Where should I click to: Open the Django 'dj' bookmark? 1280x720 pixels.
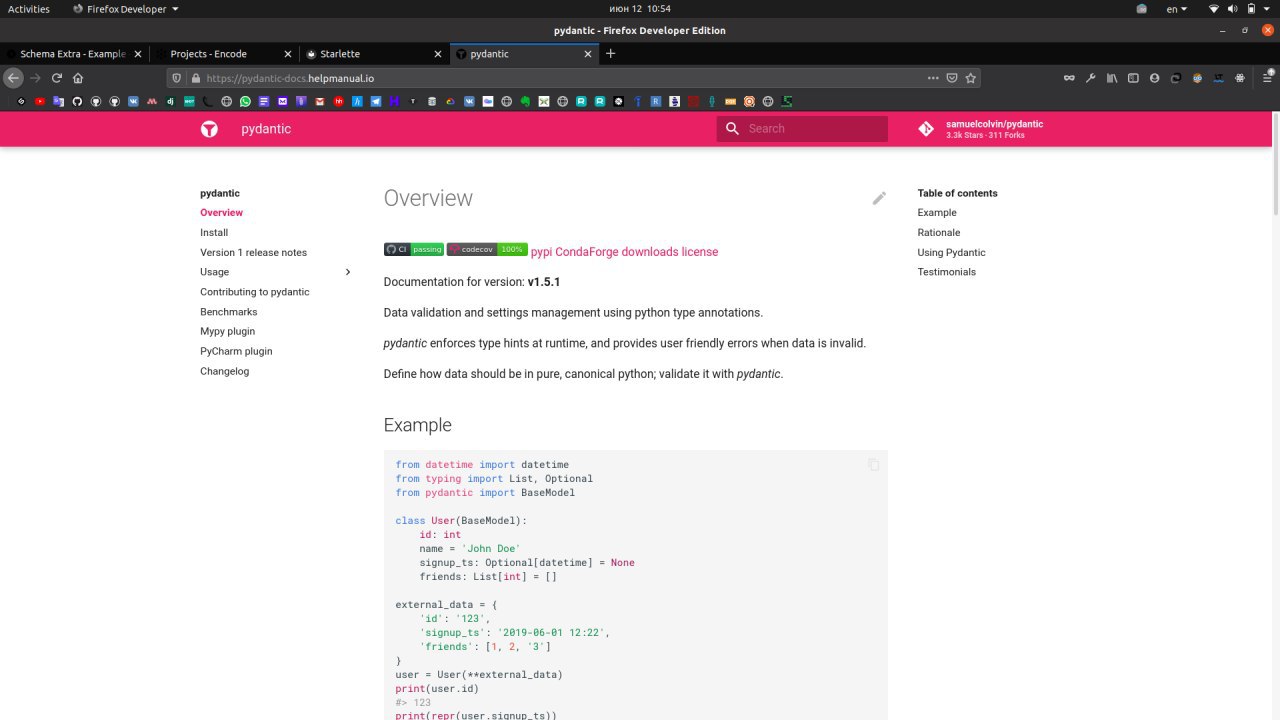tap(170, 101)
